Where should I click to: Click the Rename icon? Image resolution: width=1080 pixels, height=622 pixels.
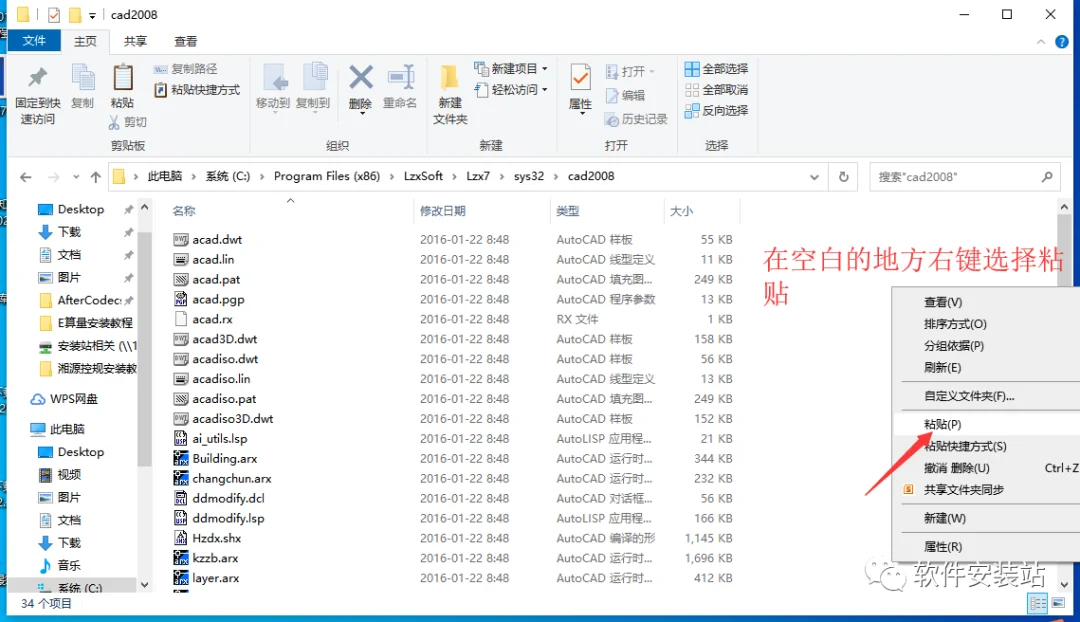(400, 77)
